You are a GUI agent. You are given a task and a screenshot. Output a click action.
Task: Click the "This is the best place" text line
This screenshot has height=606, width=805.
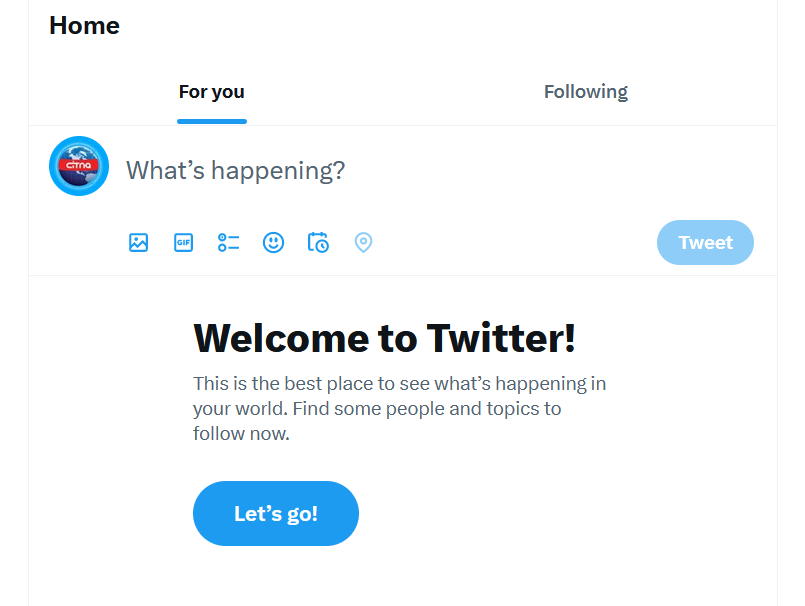399,383
